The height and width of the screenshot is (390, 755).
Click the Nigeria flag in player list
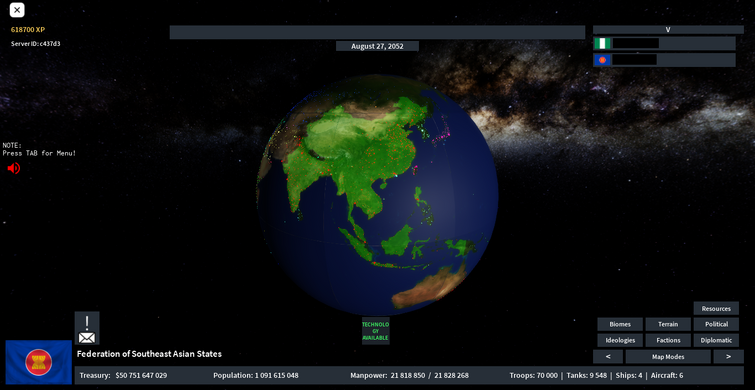click(x=602, y=43)
